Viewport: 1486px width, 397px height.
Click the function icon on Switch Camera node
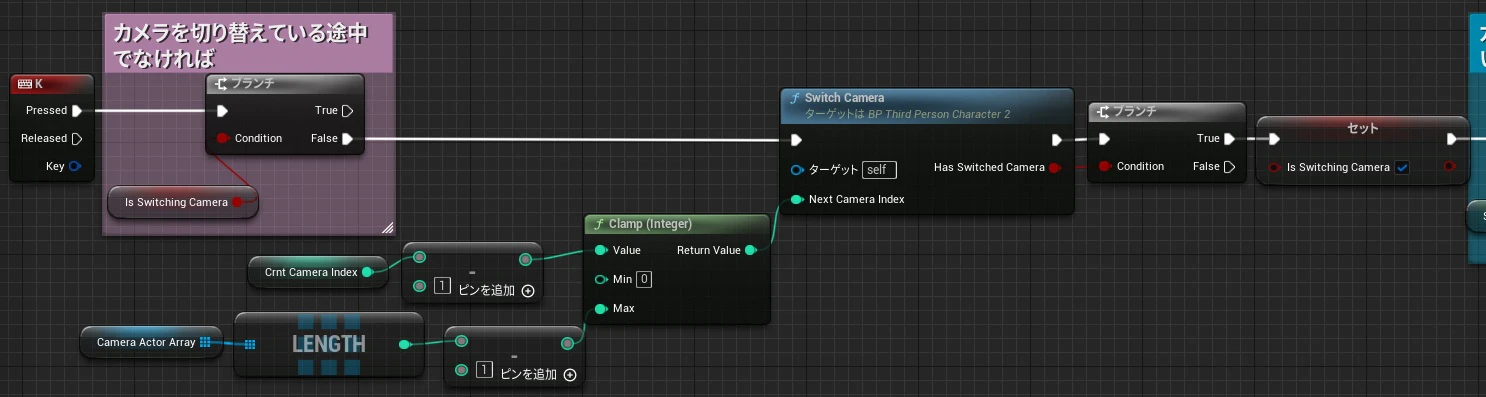[x=794, y=98]
